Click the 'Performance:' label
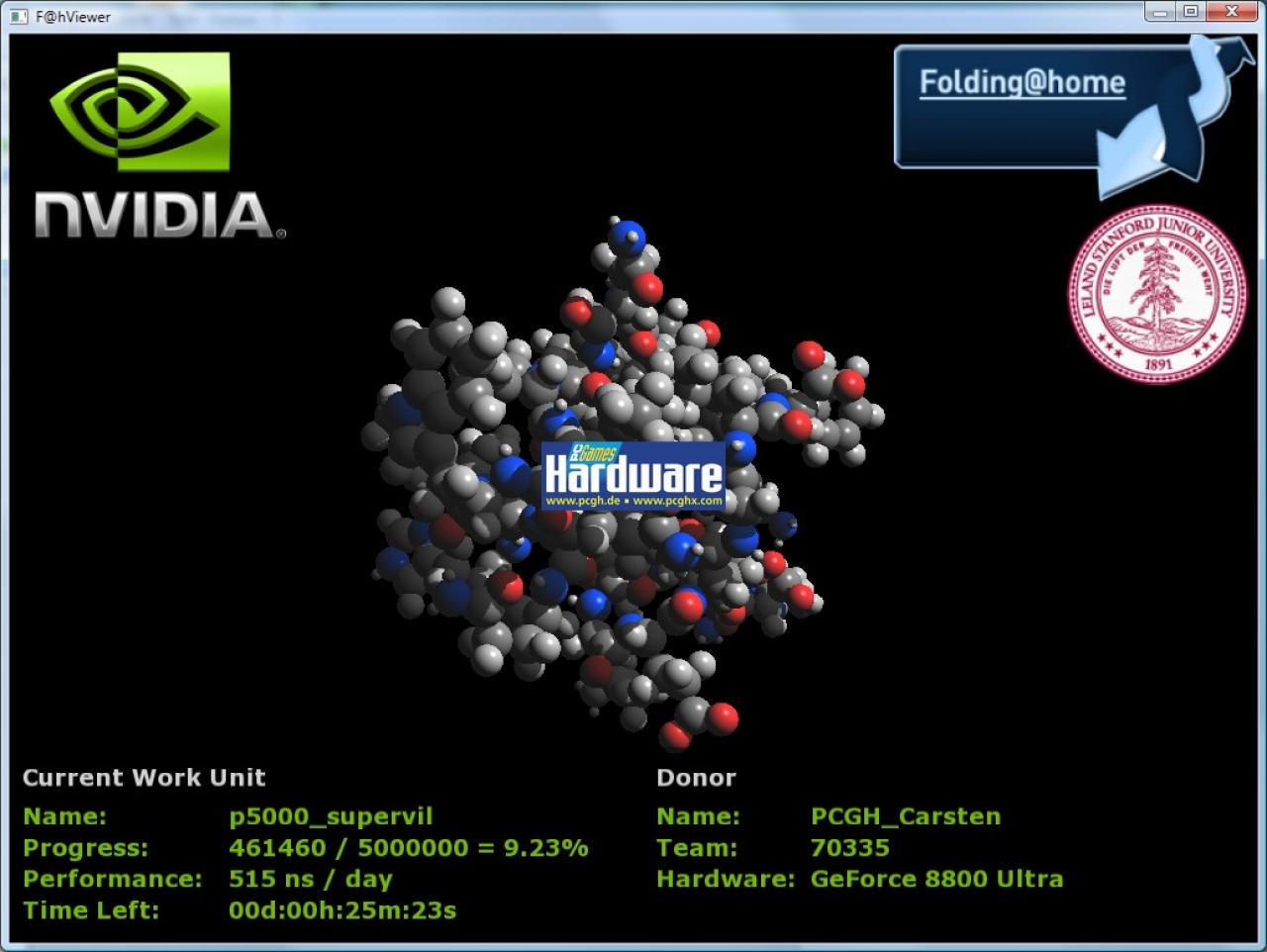Viewport: 1267px width, 952px height. [x=113, y=879]
